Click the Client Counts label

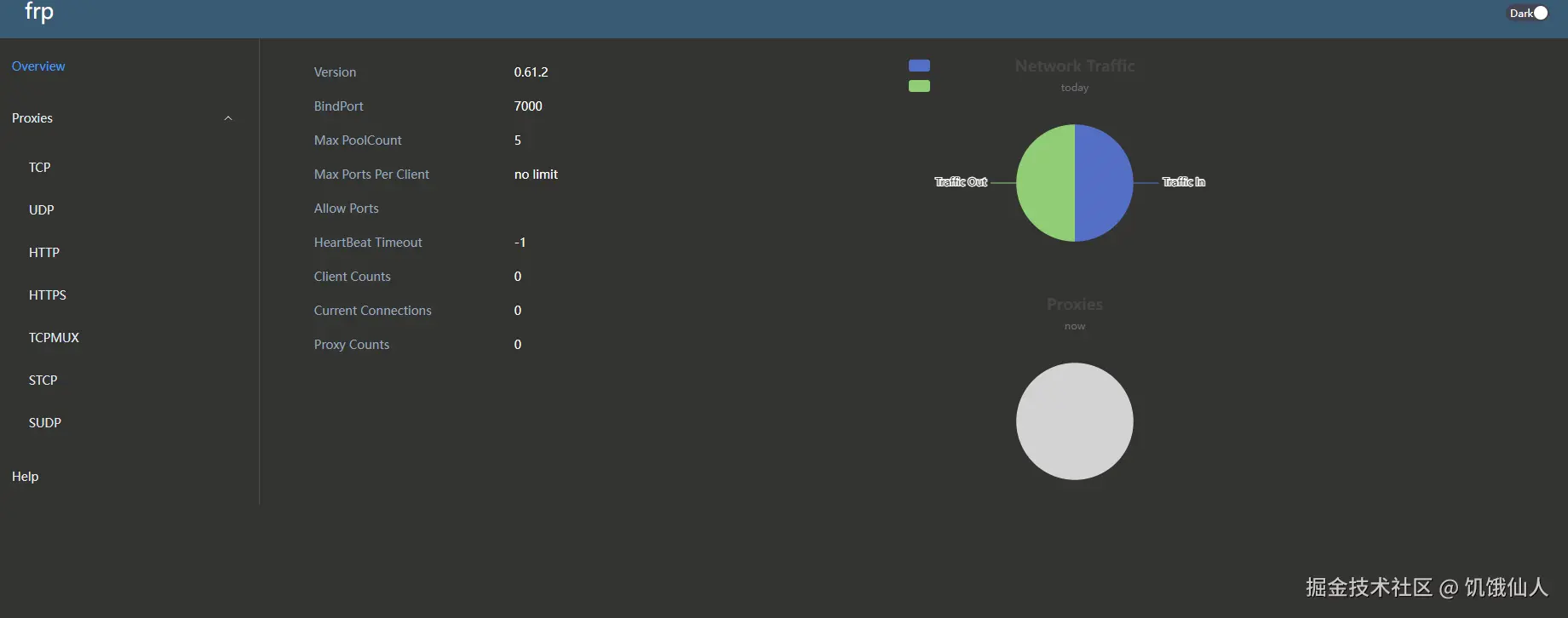point(352,277)
